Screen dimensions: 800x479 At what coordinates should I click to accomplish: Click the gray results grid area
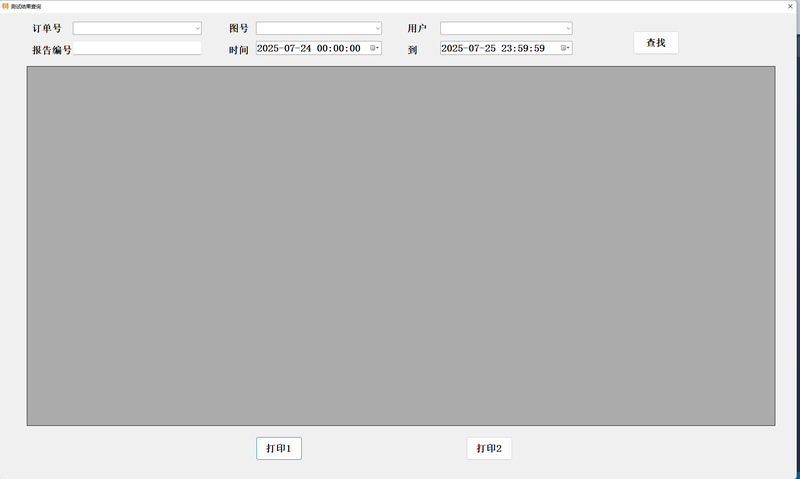coord(401,245)
